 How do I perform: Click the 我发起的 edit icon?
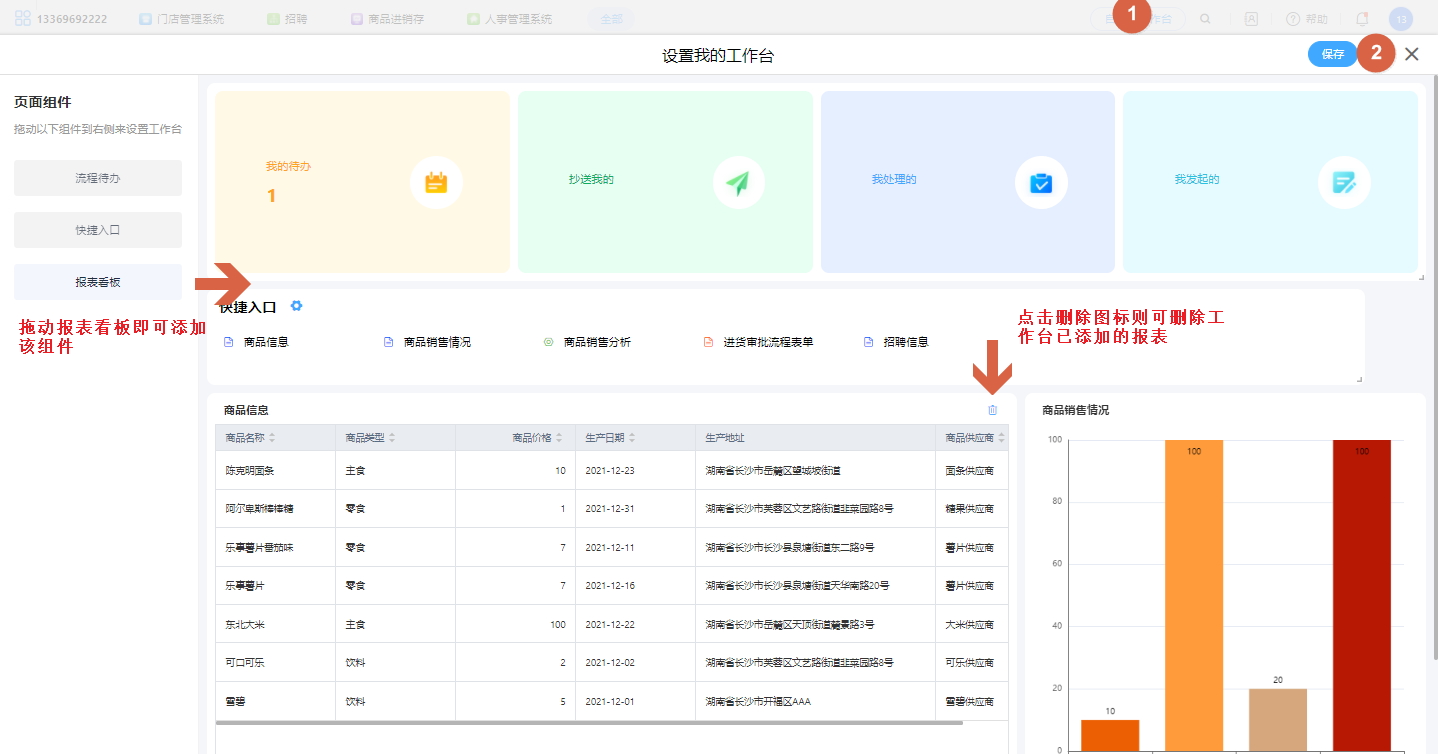(1344, 183)
